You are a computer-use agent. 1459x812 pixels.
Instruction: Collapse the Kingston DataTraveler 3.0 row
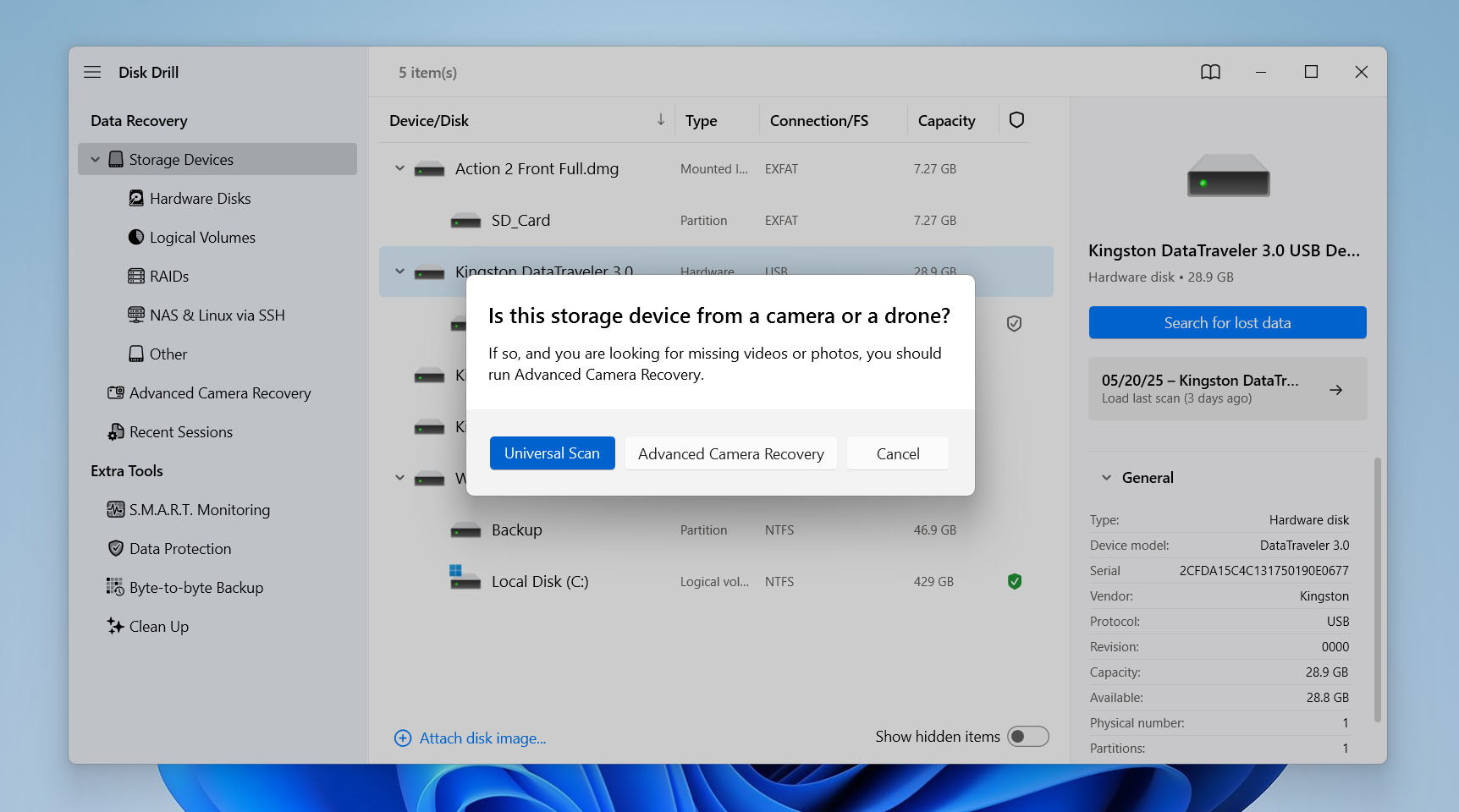pos(399,272)
